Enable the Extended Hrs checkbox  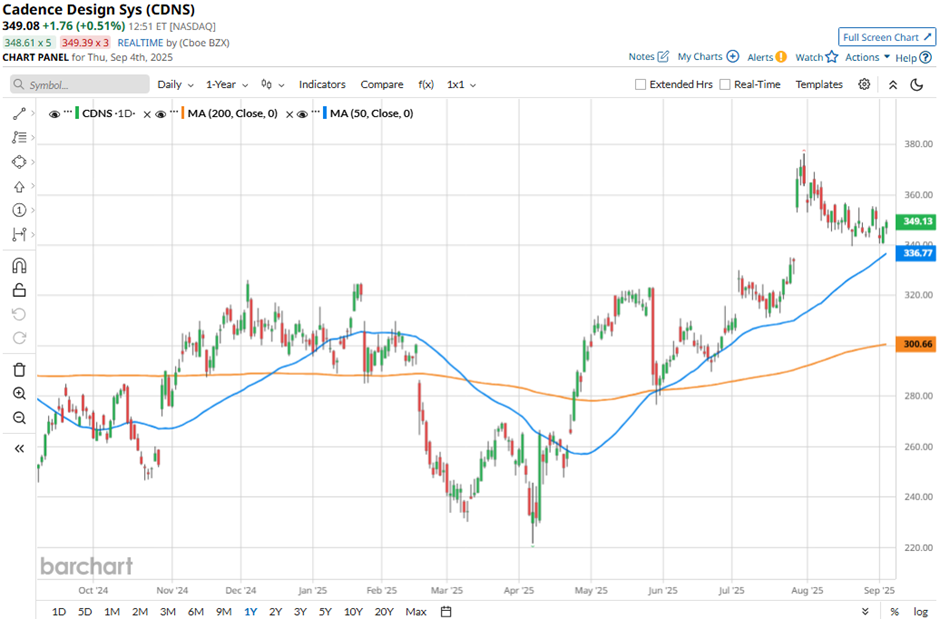[640, 84]
